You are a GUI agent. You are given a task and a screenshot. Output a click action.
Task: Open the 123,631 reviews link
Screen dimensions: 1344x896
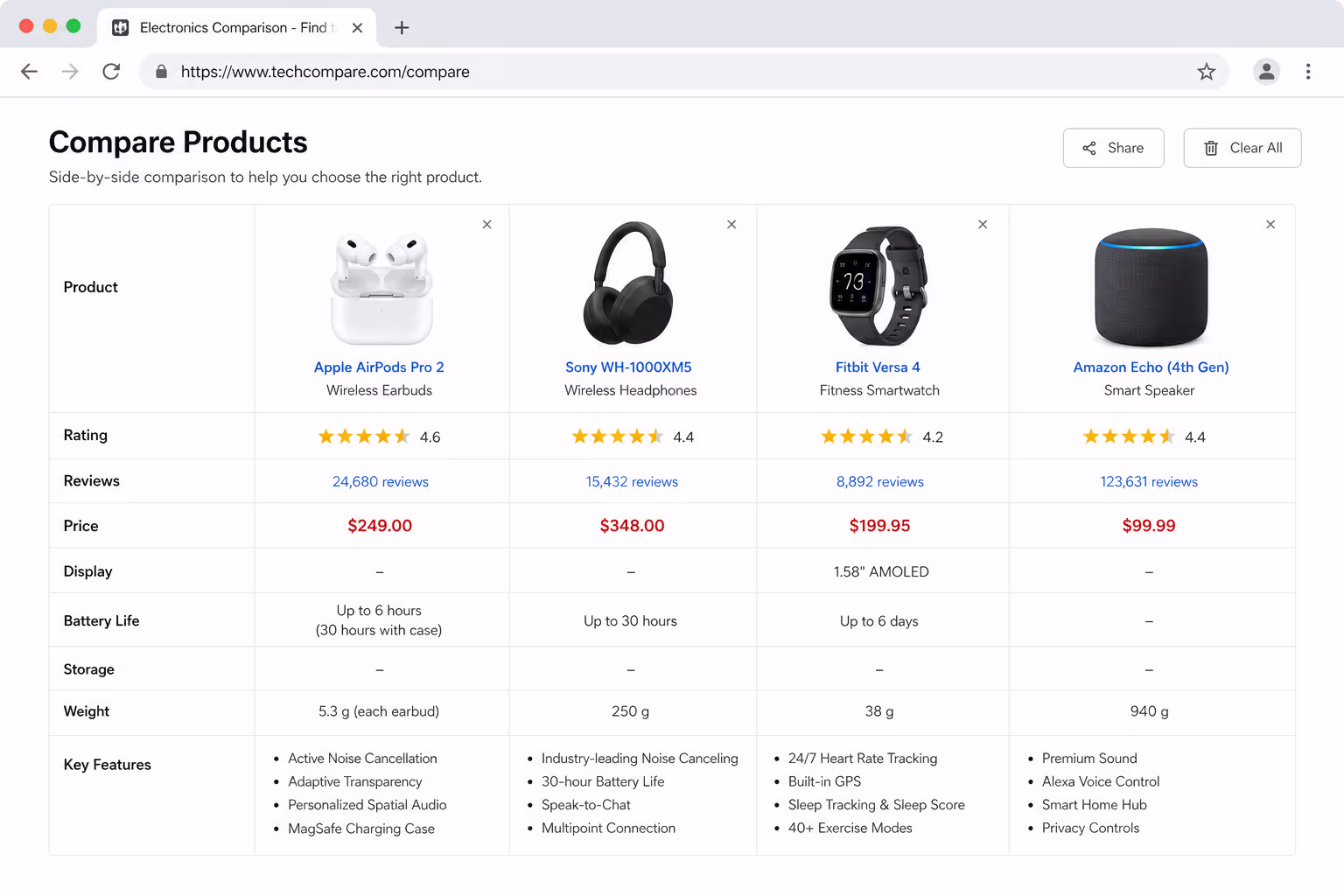click(x=1149, y=482)
